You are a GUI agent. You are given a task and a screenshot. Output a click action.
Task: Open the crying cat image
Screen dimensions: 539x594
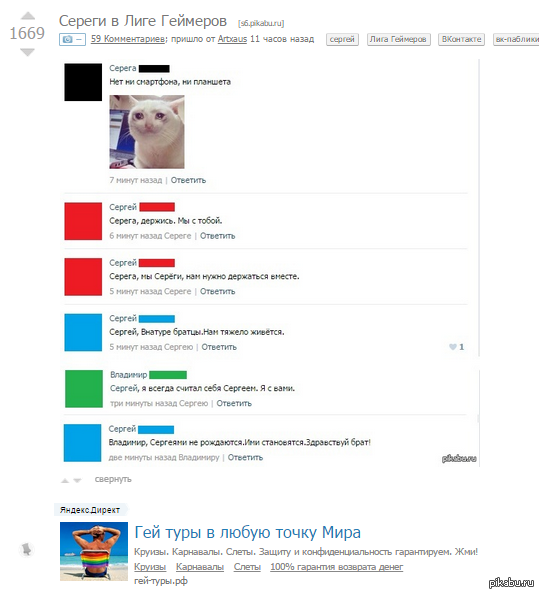(x=147, y=132)
